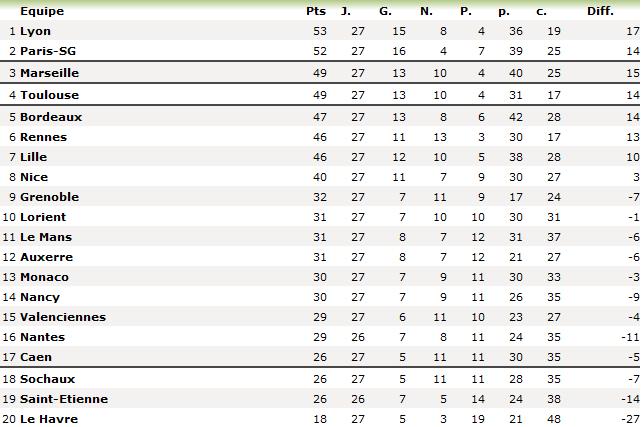
Task: Click the Equipe column header
Action: click(x=42, y=11)
